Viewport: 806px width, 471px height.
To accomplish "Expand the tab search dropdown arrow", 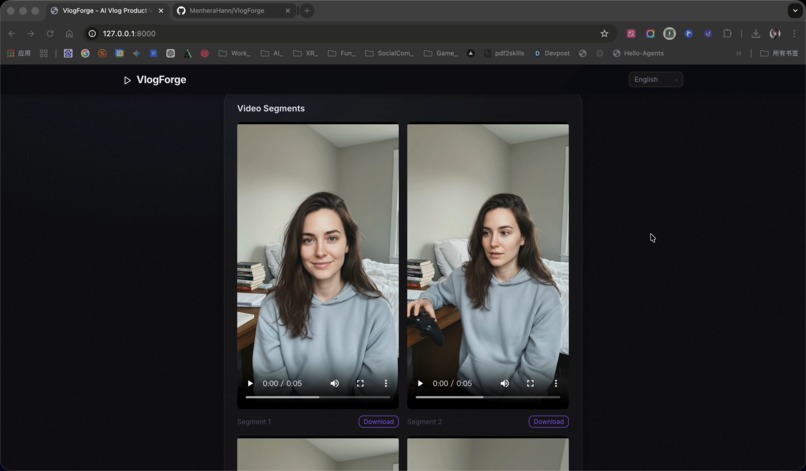I will 795,11.
